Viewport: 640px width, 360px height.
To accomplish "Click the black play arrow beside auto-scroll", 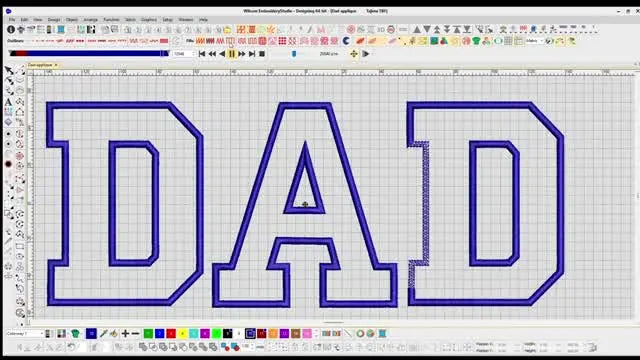I will point(366,53).
